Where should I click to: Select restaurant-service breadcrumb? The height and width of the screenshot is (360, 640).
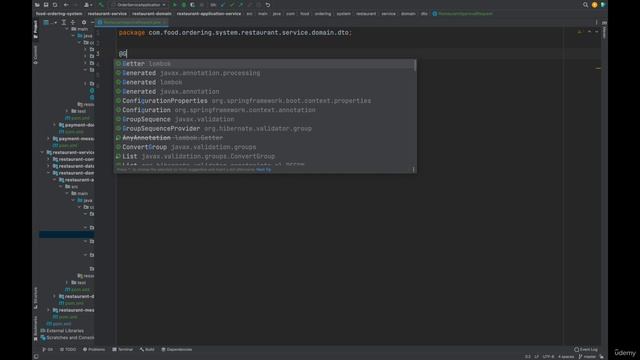(107, 14)
